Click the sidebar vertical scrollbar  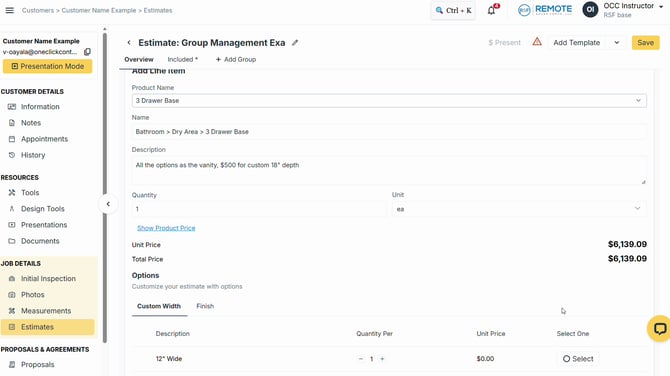click(105, 187)
